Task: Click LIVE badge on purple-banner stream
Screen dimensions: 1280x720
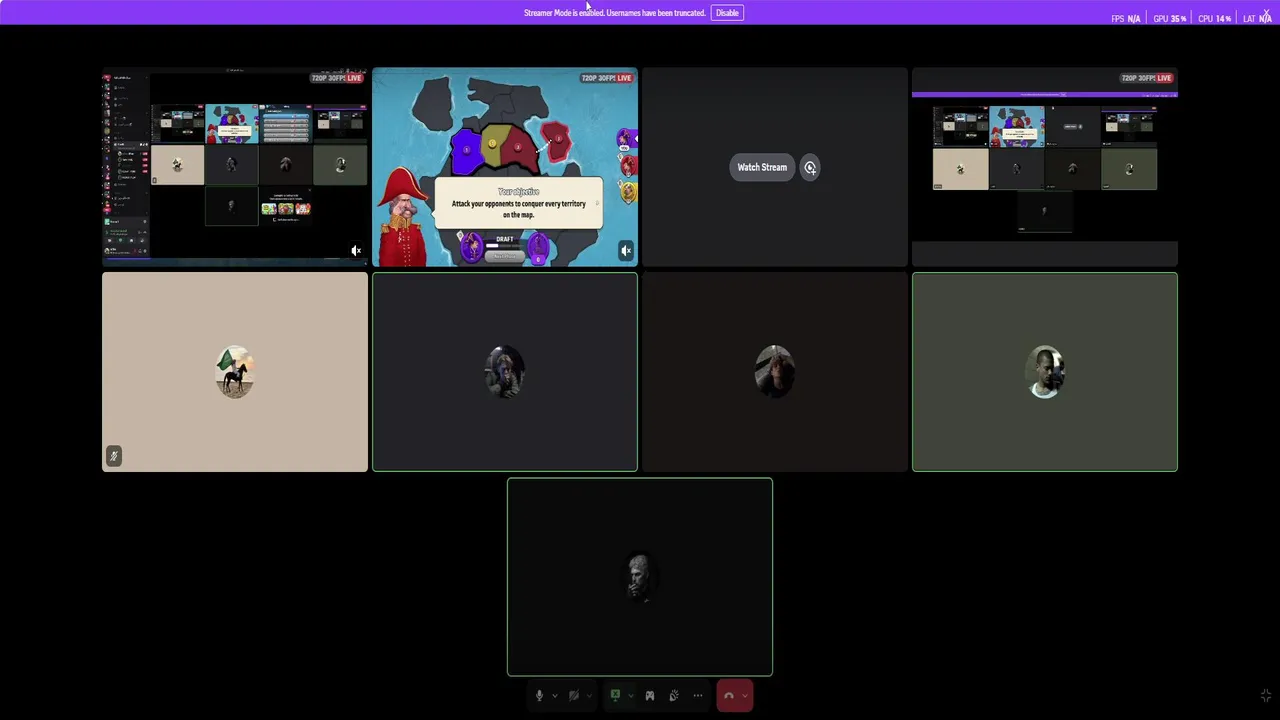Action: (1164, 78)
